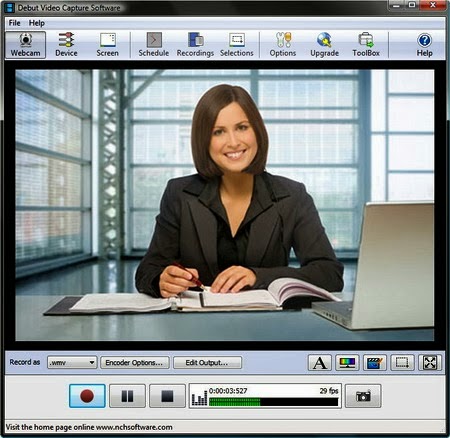
Task: Click the green audio level bar
Action: 235,402
